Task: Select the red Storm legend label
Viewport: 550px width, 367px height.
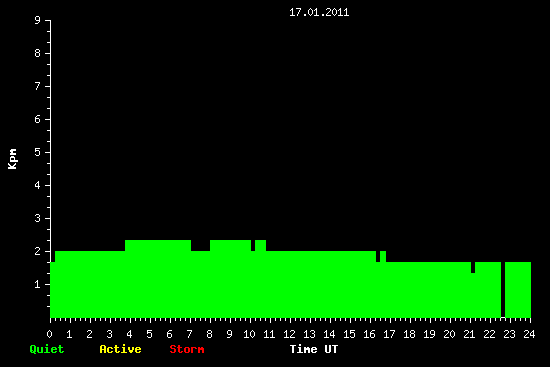Action: pyautogui.click(x=187, y=349)
